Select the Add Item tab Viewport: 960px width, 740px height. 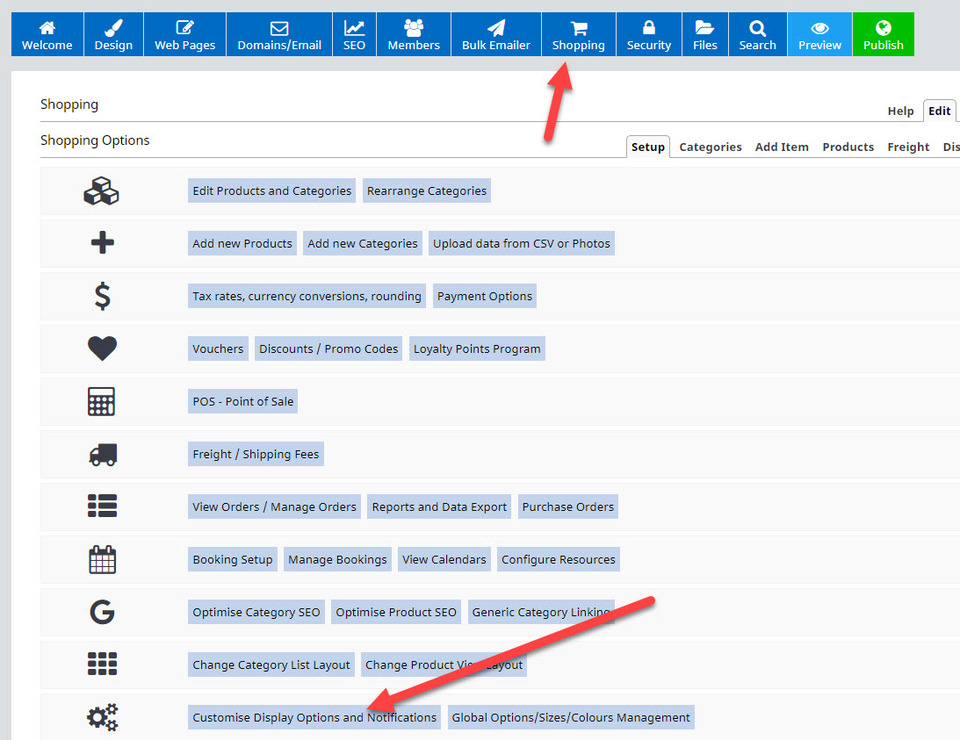[x=781, y=147]
